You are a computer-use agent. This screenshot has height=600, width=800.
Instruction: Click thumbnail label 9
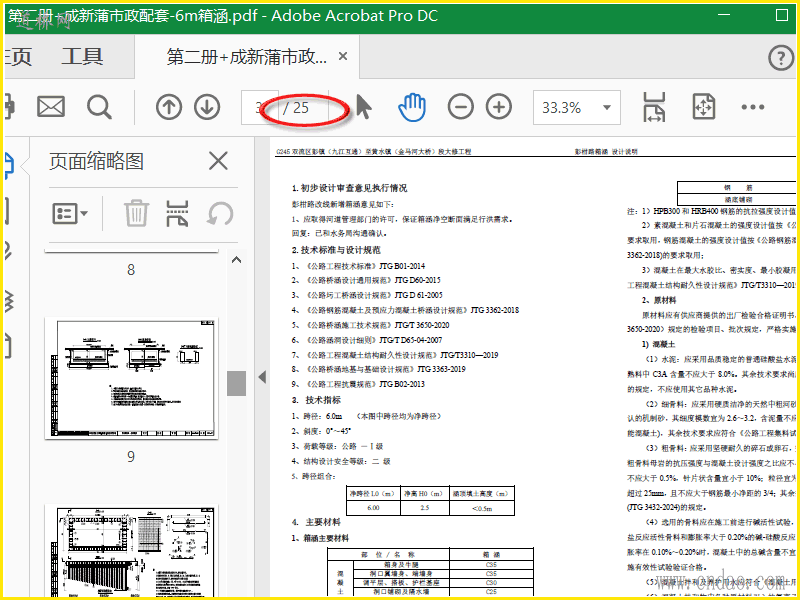tap(131, 456)
